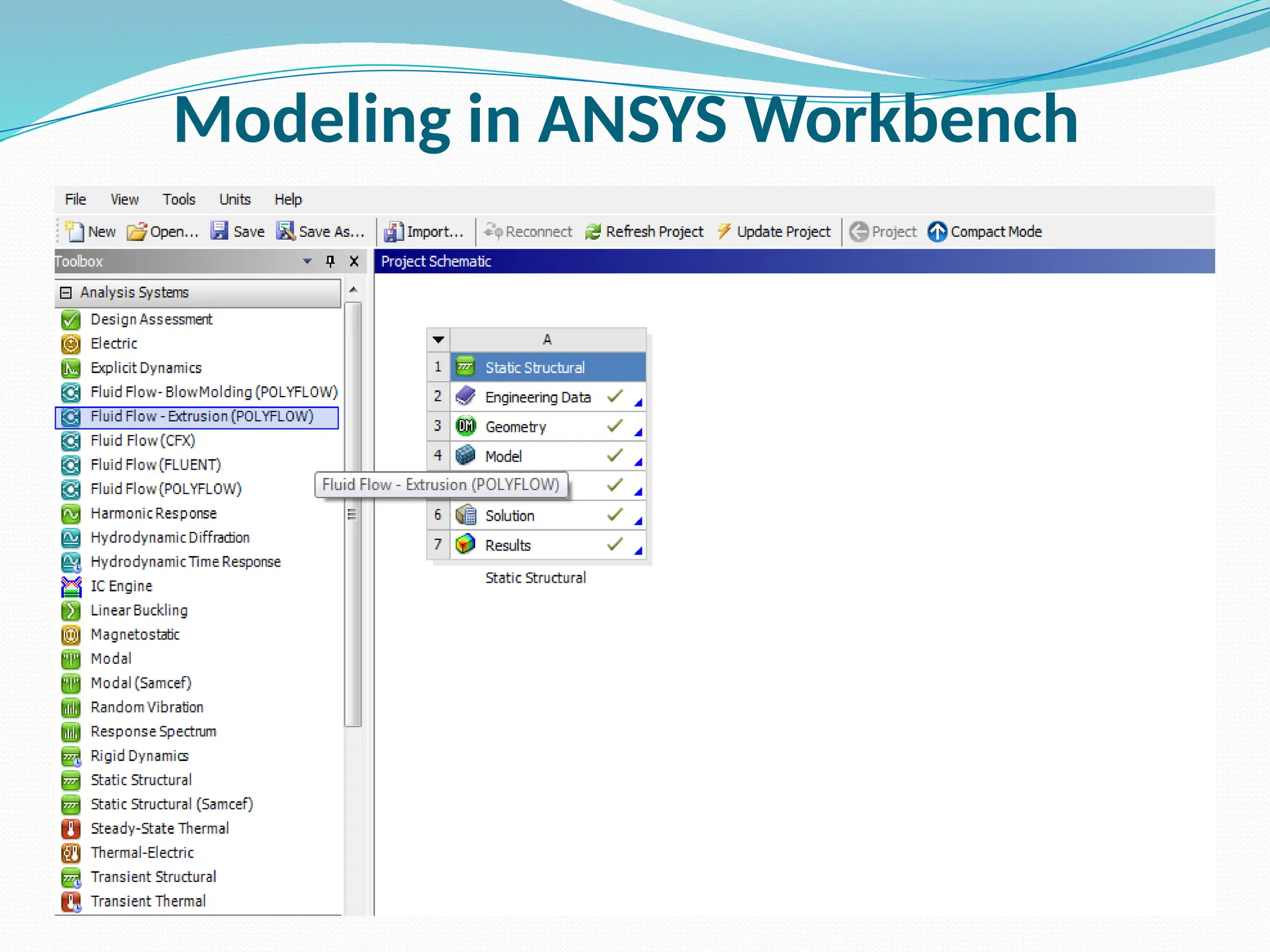Image resolution: width=1270 pixels, height=952 pixels.
Task: Open the File menu
Action: tap(76, 200)
